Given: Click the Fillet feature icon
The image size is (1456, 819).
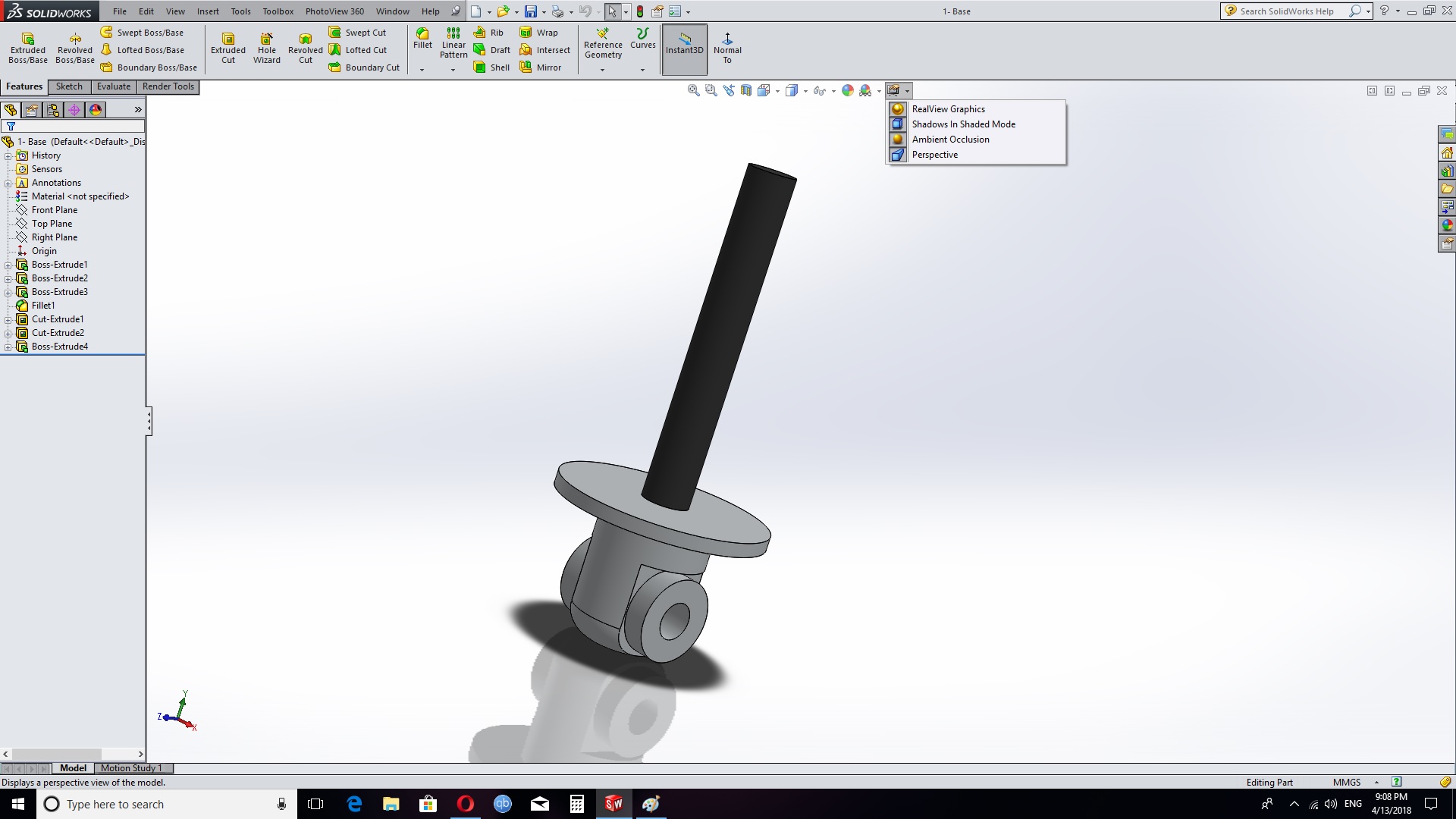Looking at the screenshot, I should (422, 38).
